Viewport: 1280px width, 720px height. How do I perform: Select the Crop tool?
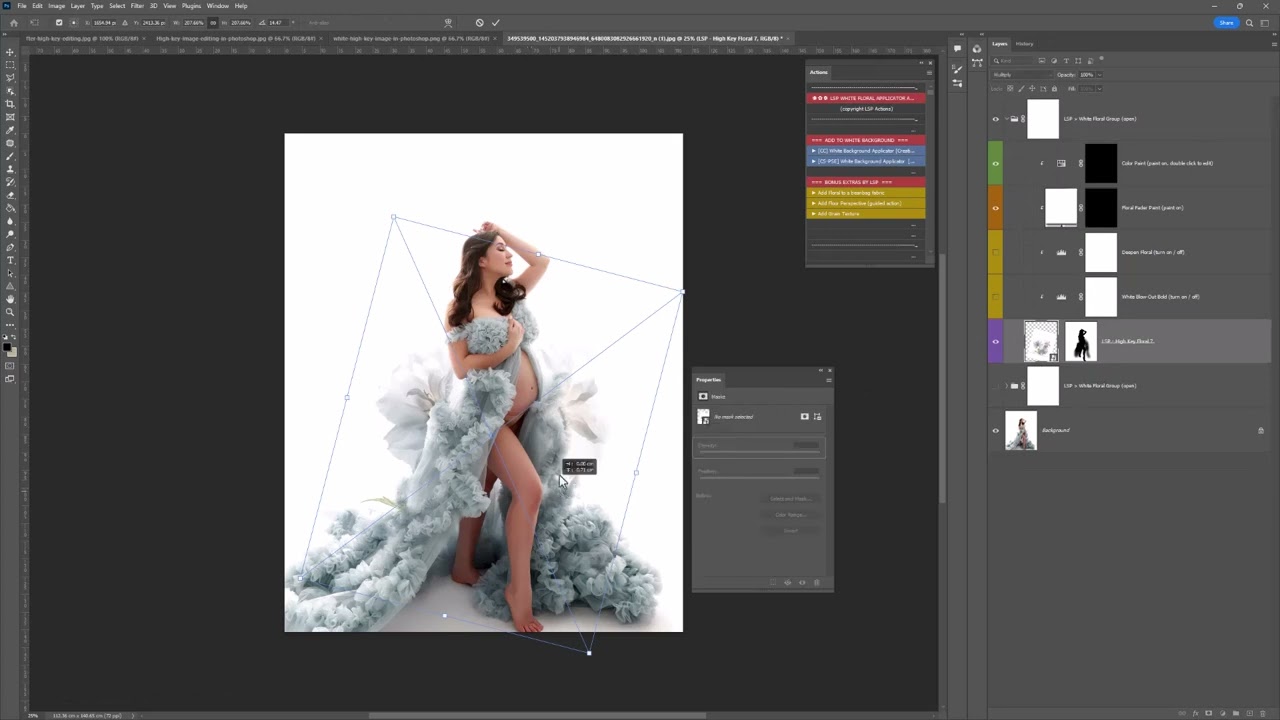[x=10, y=104]
